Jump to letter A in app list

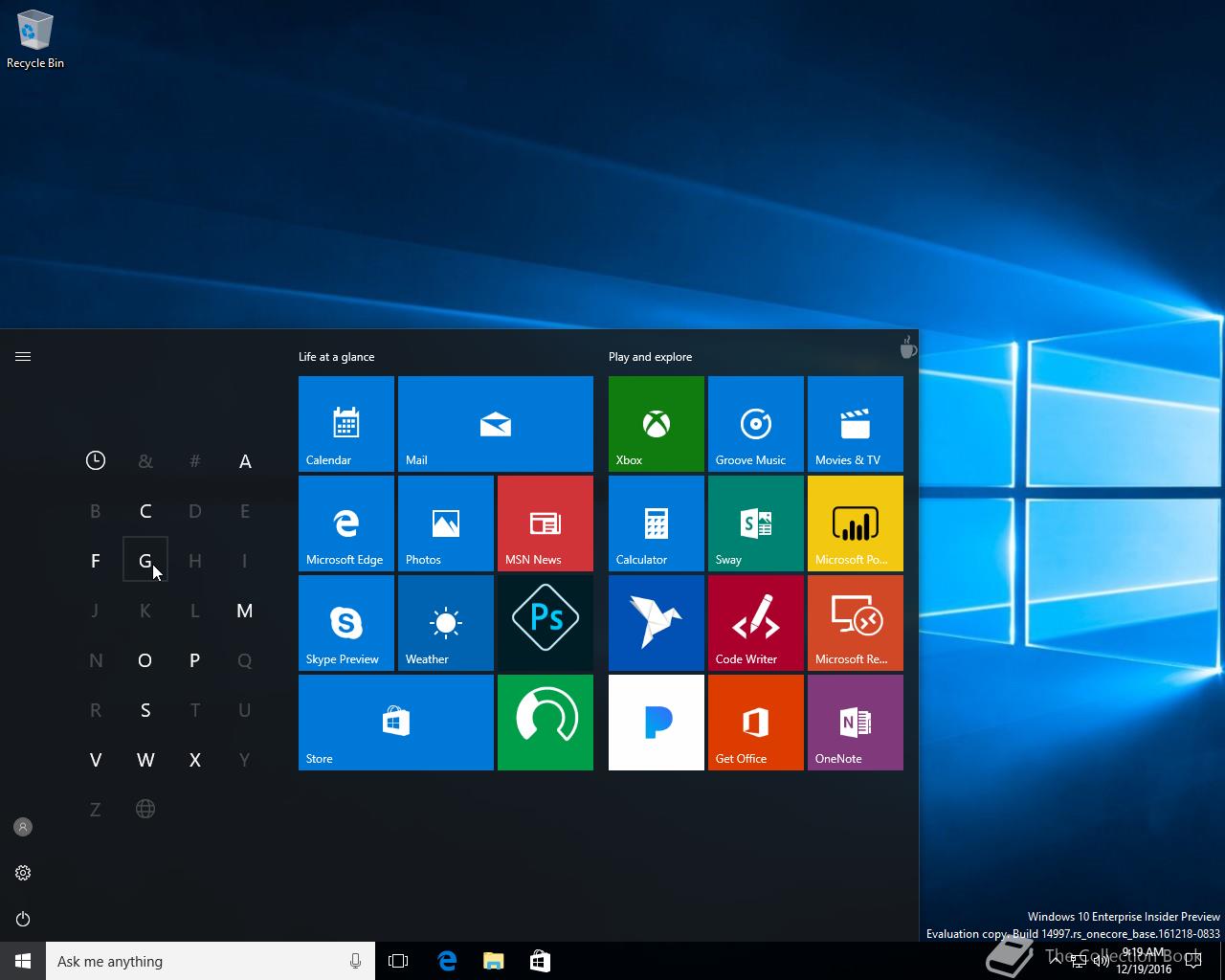(245, 461)
